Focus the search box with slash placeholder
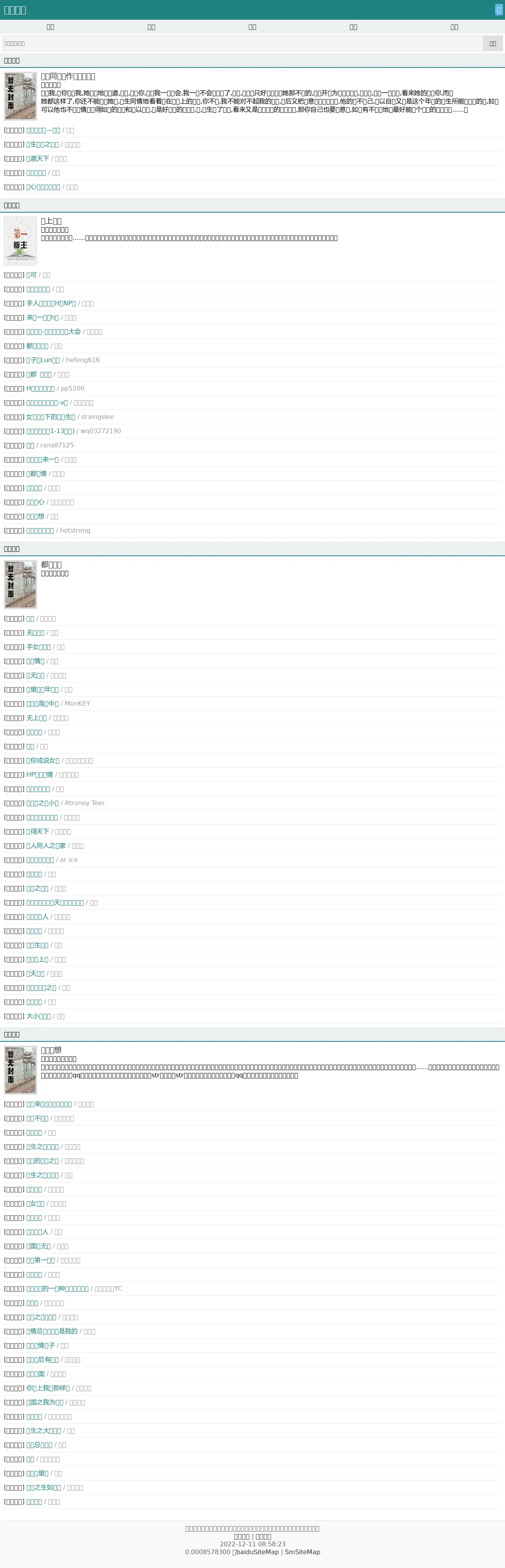Viewport: 505px width, 1568px height. click(242, 43)
